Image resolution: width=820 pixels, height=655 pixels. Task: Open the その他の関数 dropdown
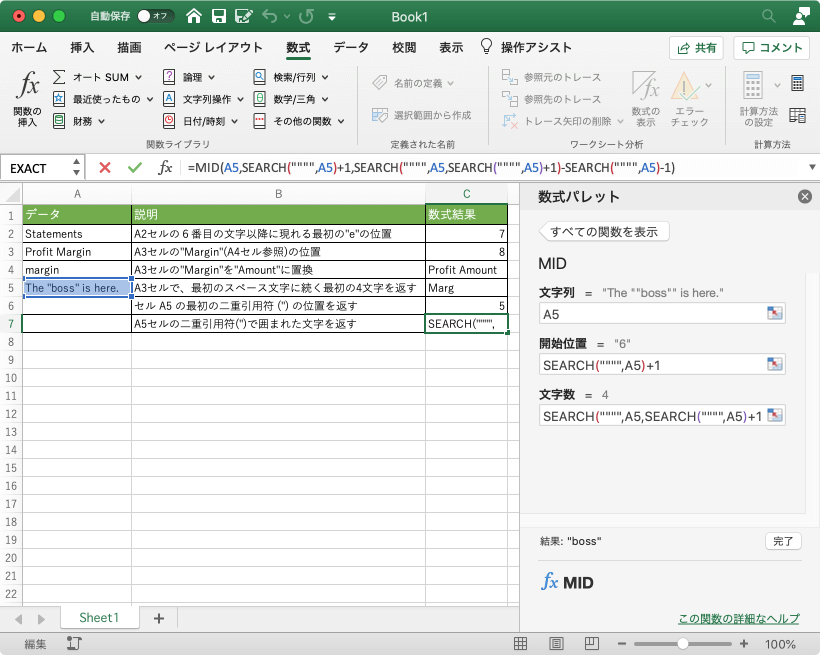[299, 121]
